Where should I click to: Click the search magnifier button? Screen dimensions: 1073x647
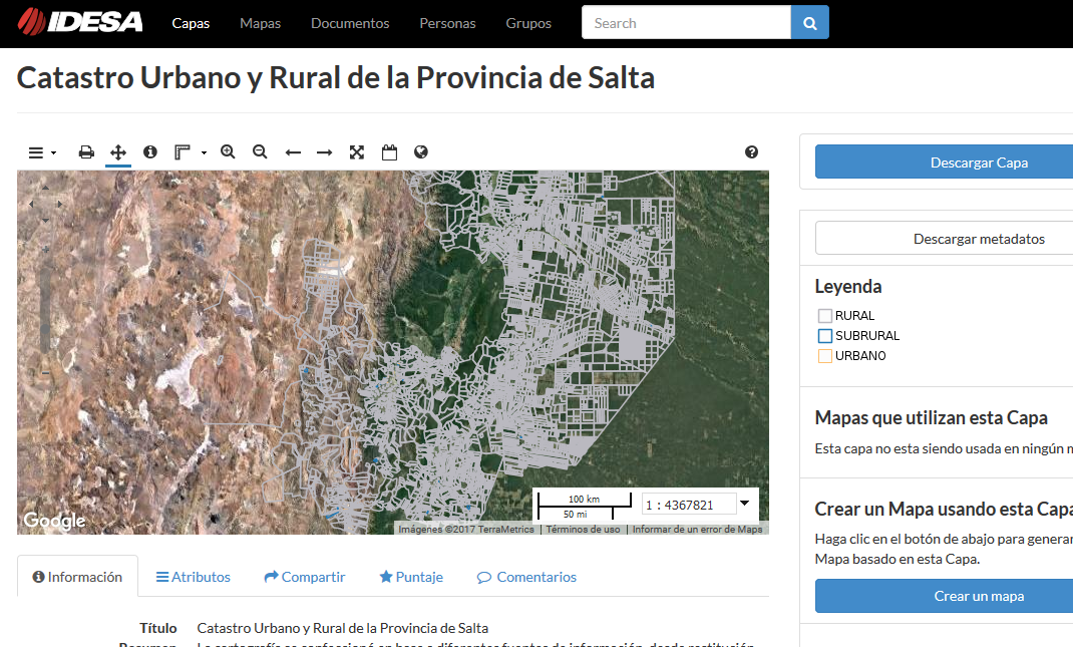tap(810, 23)
